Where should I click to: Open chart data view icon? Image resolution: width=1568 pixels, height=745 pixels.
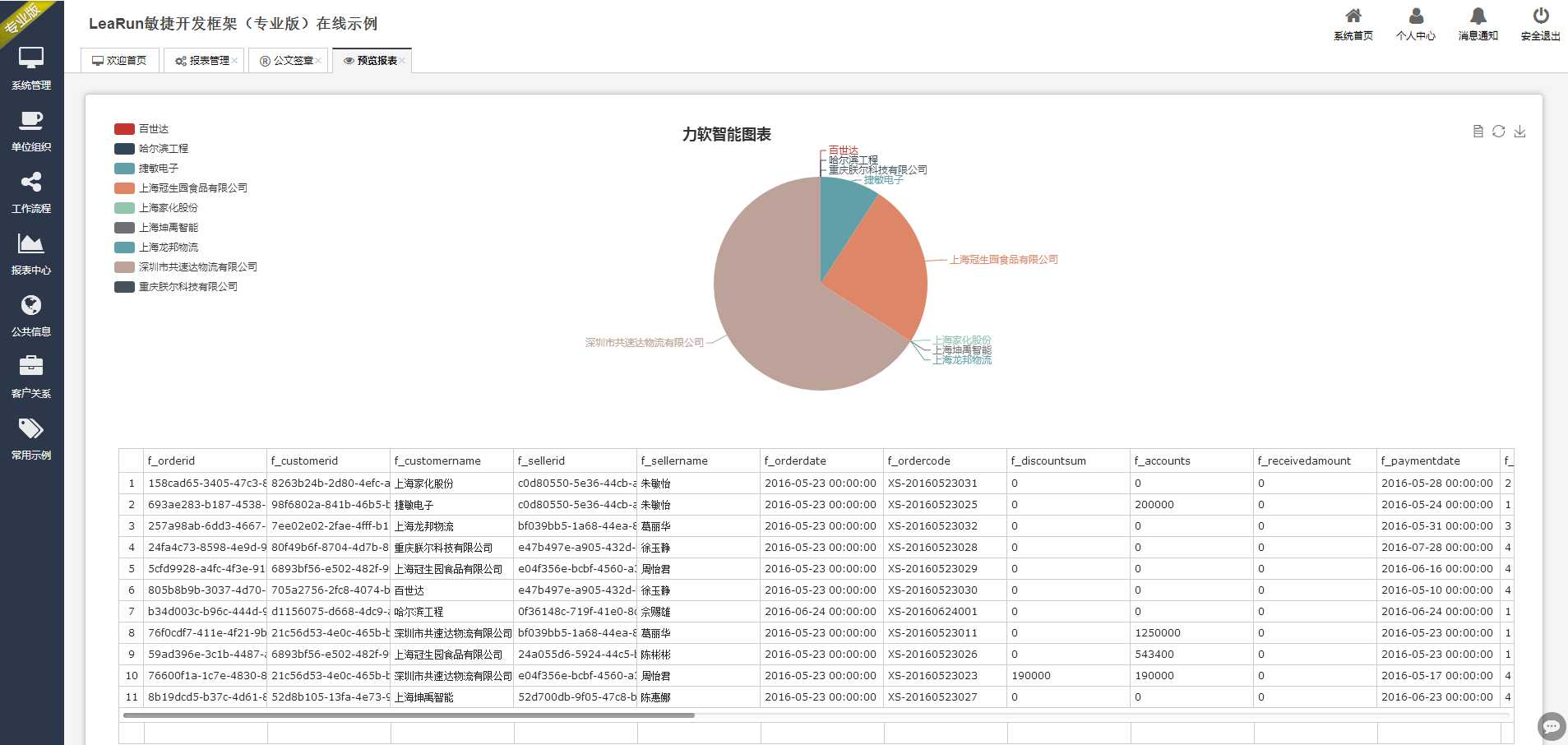point(1478,132)
